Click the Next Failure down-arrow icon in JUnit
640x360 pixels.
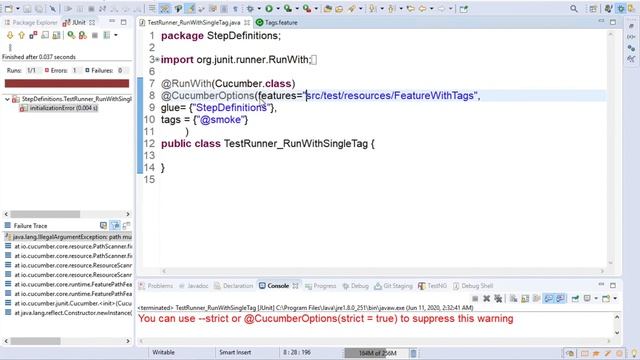[x=10, y=36]
